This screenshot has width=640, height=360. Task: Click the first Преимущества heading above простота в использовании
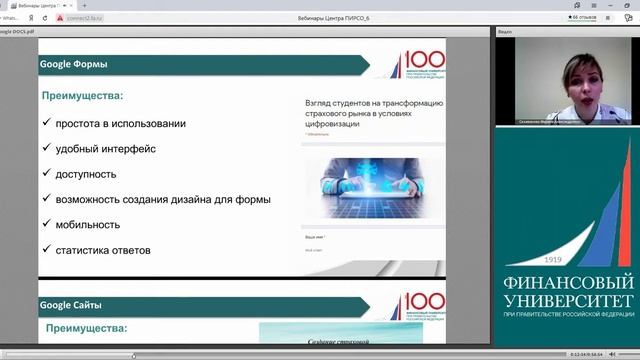click(82, 96)
